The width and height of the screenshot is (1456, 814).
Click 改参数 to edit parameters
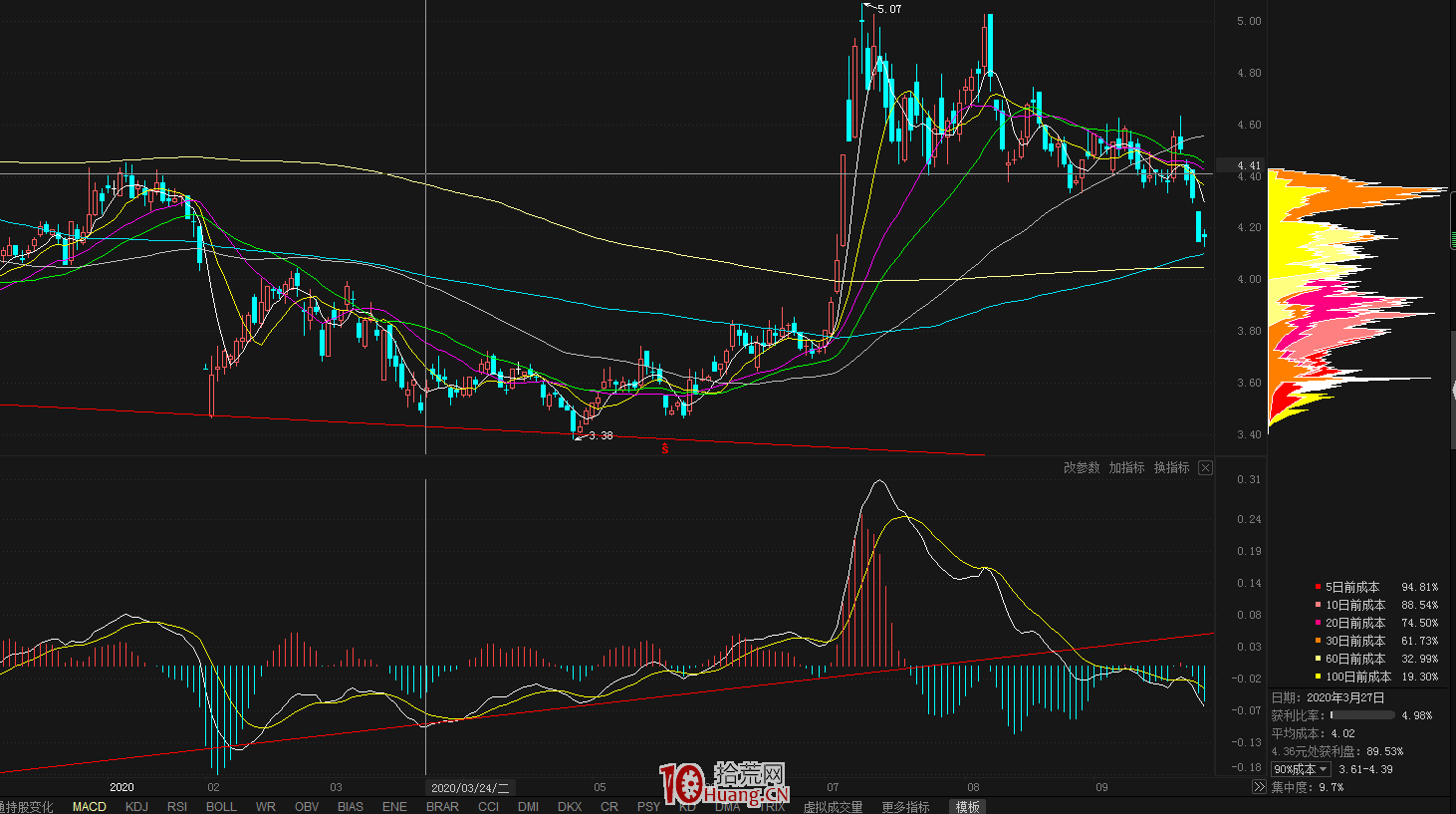[x=1082, y=468]
